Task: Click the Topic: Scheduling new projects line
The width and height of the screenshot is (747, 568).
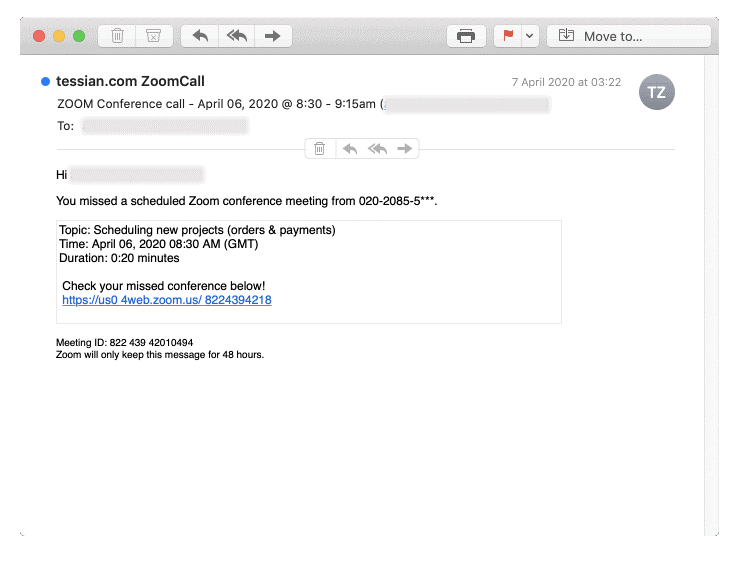Action: (x=197, y=230)
